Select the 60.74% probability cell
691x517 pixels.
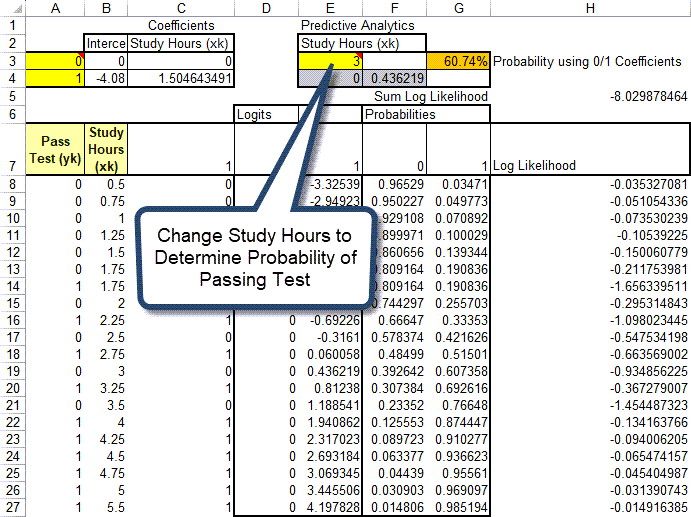458,61
